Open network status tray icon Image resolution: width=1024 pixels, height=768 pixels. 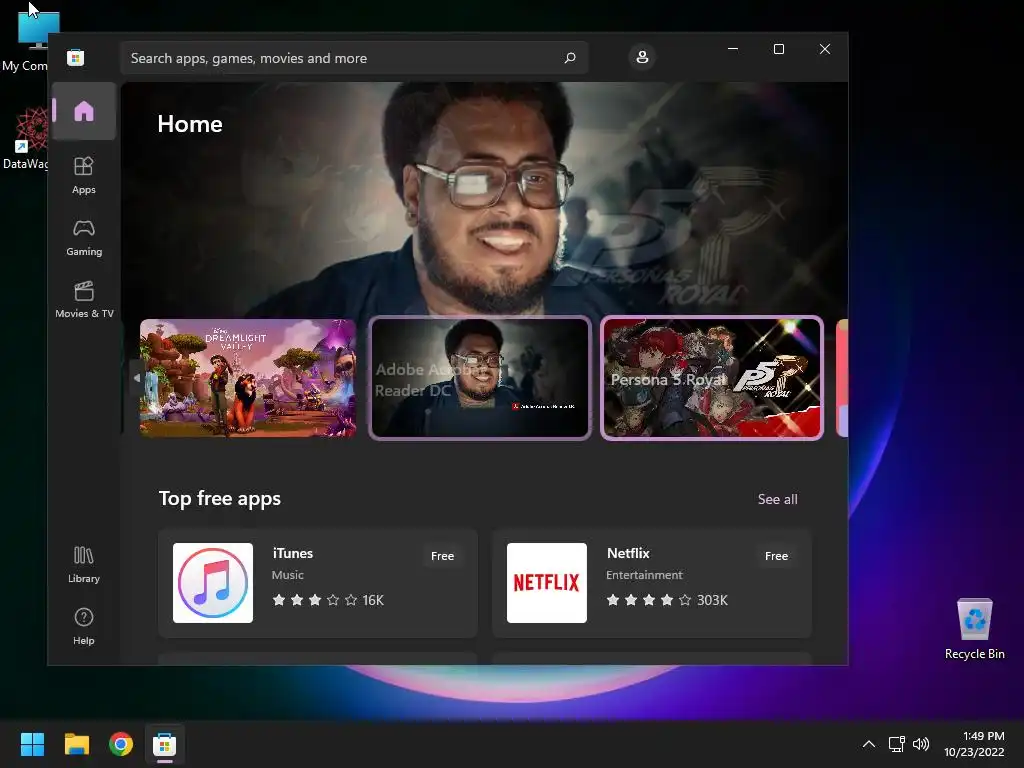897,744
